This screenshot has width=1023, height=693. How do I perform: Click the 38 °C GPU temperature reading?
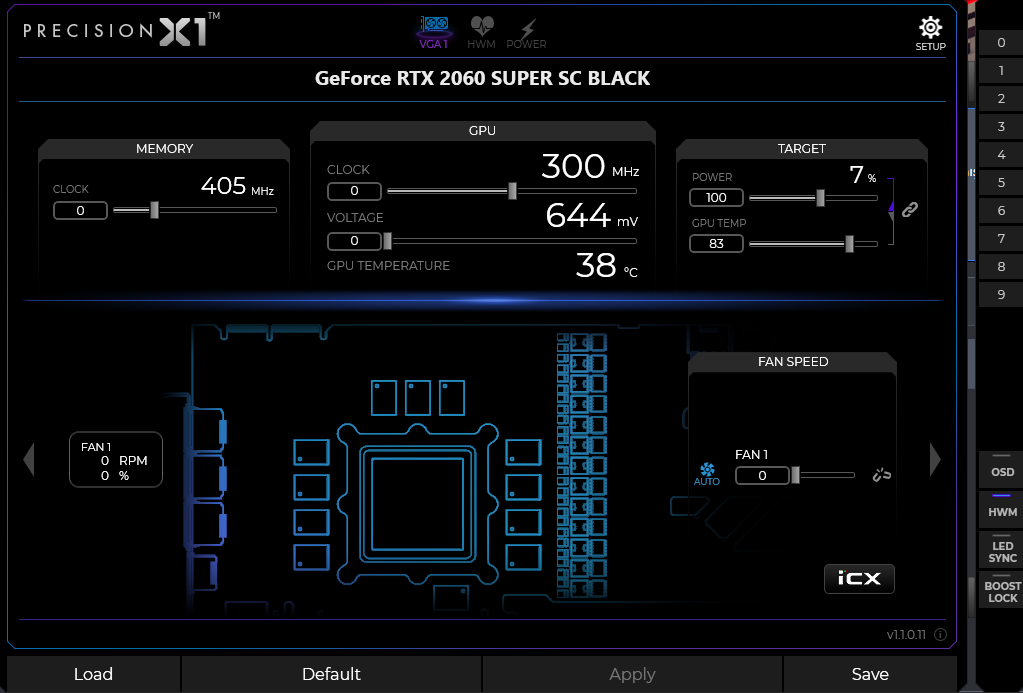point(607,265)
